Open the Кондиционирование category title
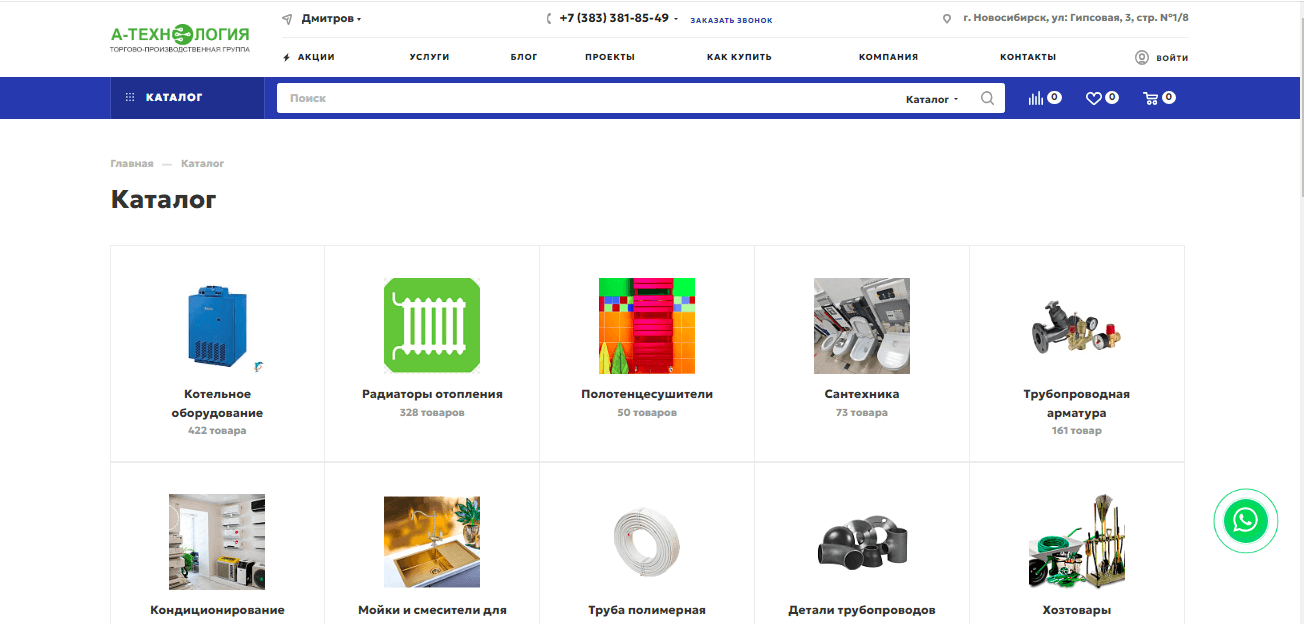 (x=217, y=610)
